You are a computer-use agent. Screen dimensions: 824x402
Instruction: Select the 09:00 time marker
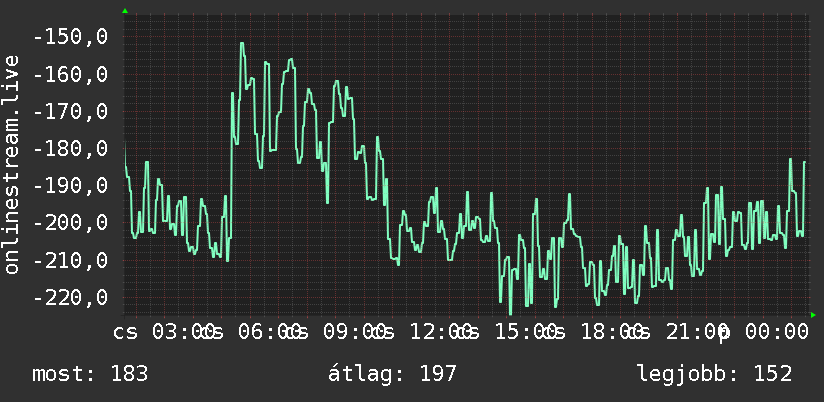354,332
